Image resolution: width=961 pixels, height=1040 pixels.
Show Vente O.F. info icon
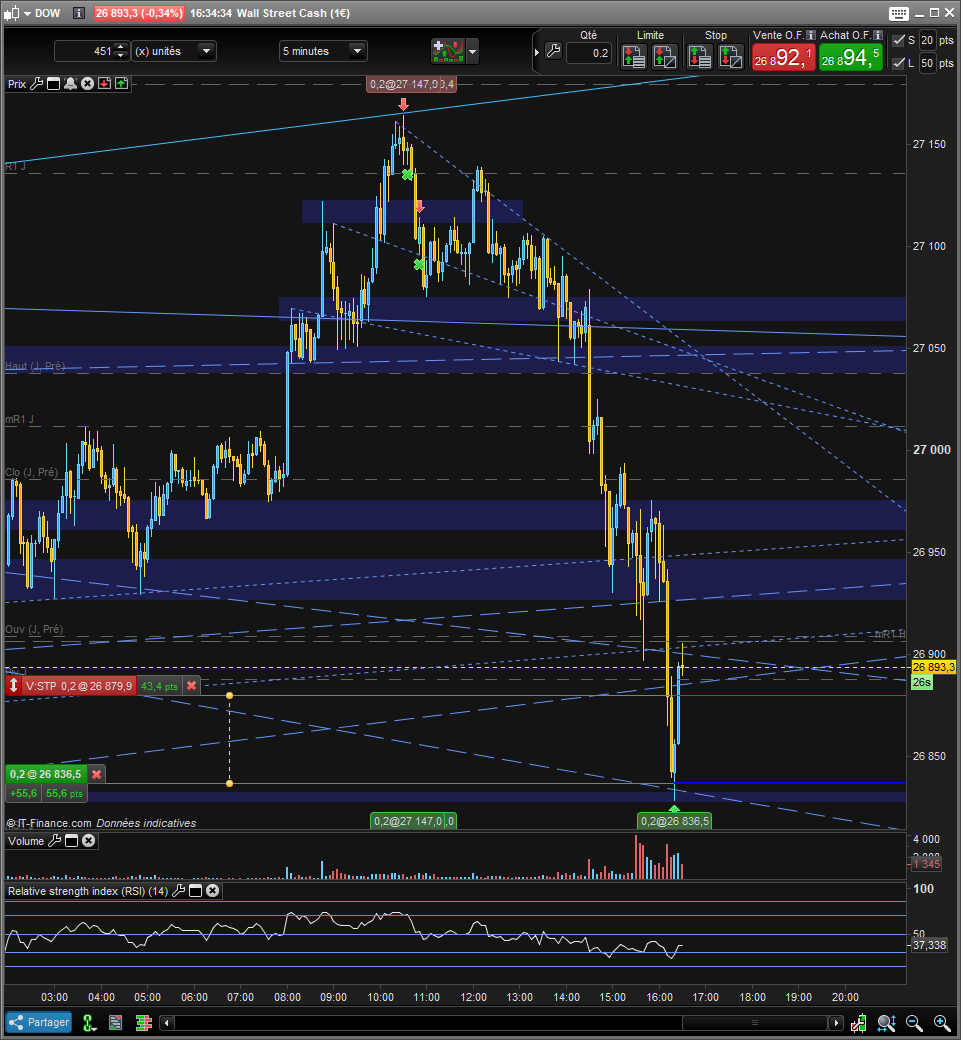810,35
